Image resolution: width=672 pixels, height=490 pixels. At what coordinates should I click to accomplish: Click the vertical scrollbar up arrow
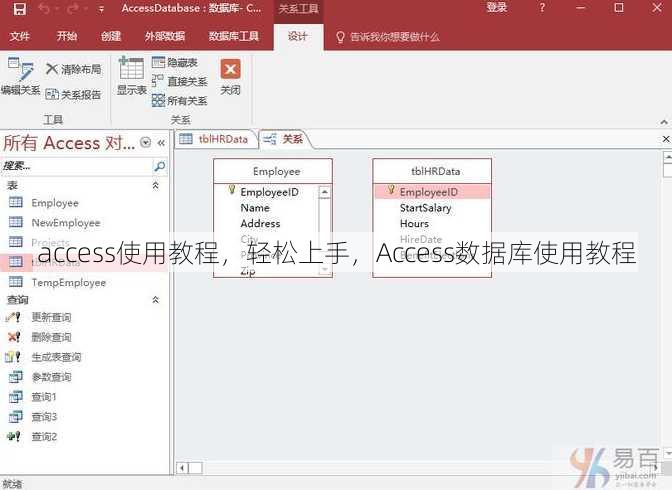pos(668,157)
